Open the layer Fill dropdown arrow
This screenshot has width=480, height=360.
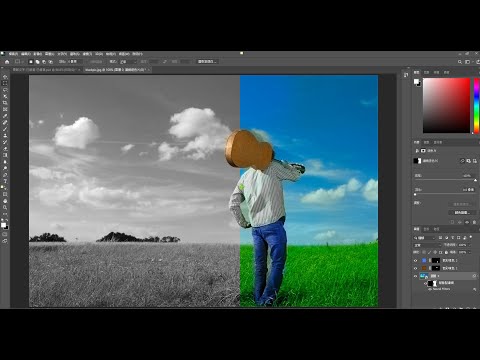tap(469, 252)
